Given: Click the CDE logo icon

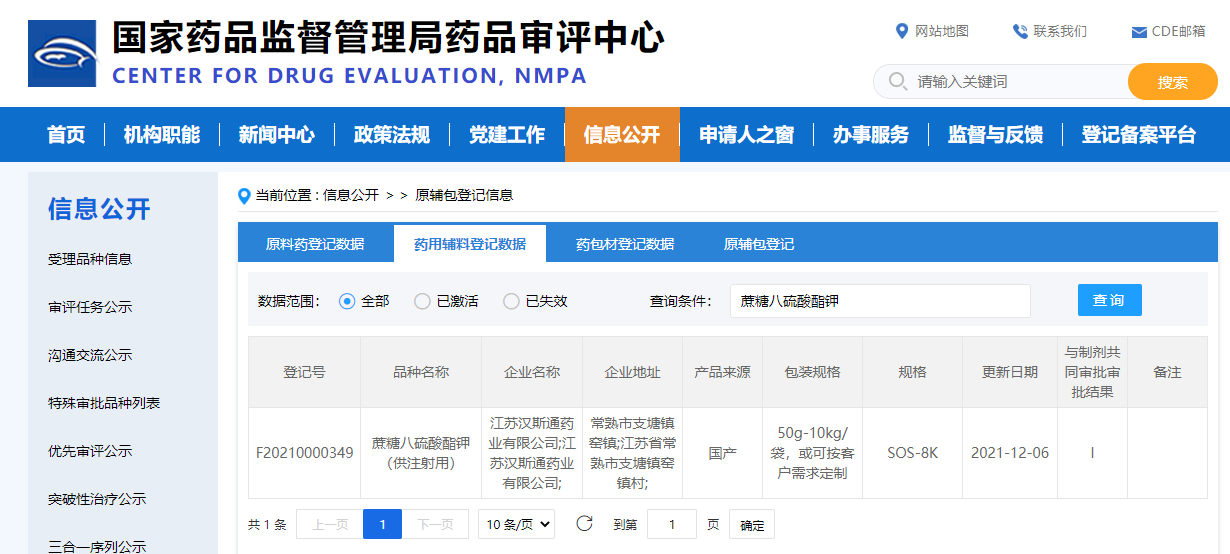Looking at the screenshot, I should [x=62, y=53].
